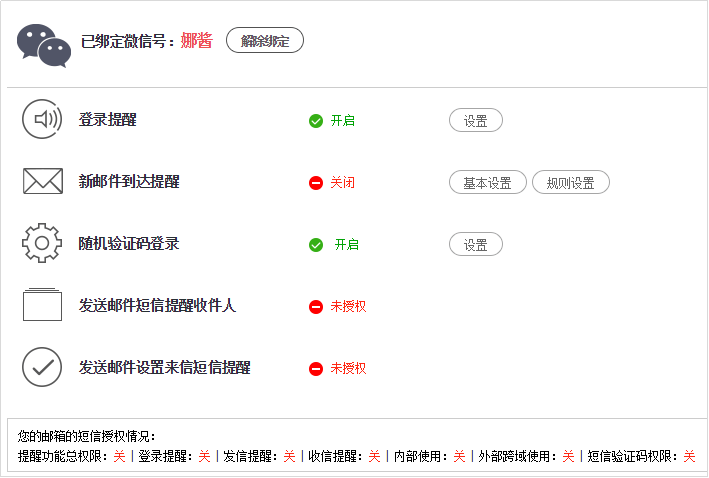The height and width of the screenshot is (478, 709).
Task: Click the 提醒功能总权限 entry
Action: click(71, 456)
